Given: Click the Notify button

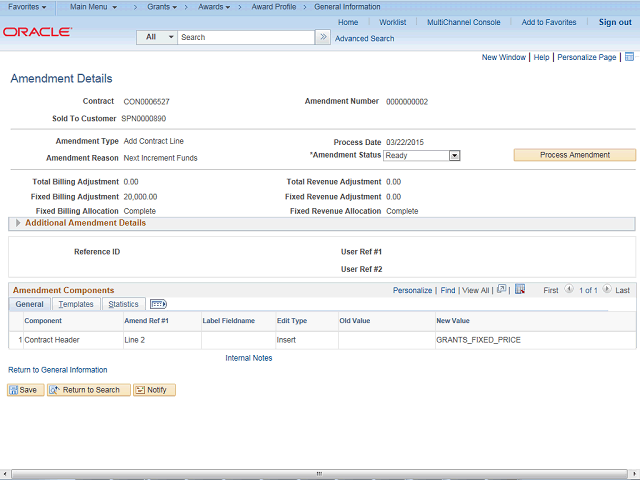Looking at the screenshot, I should point(154,390).
